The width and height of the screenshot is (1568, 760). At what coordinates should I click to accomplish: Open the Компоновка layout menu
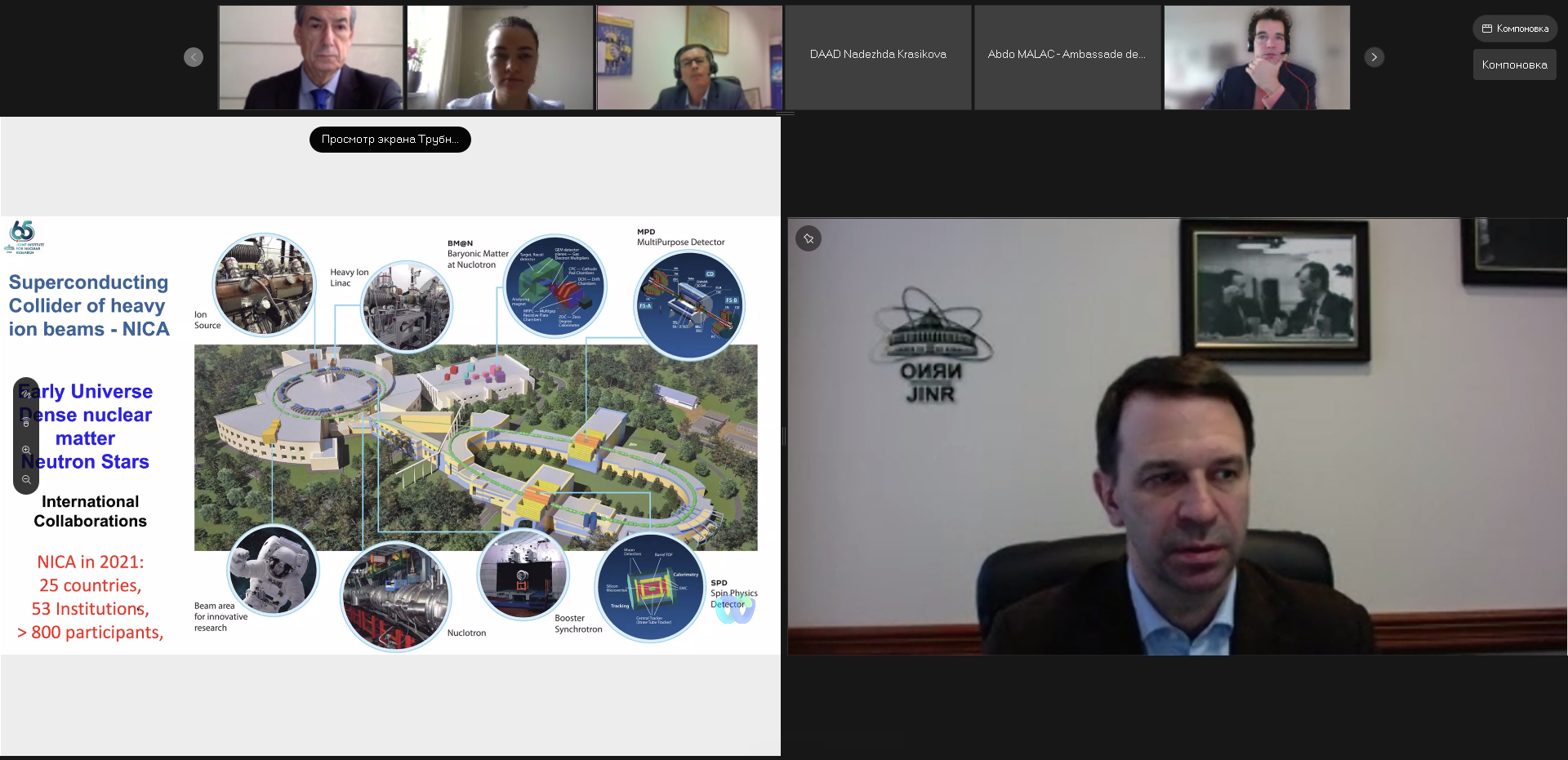(1515, 29)
